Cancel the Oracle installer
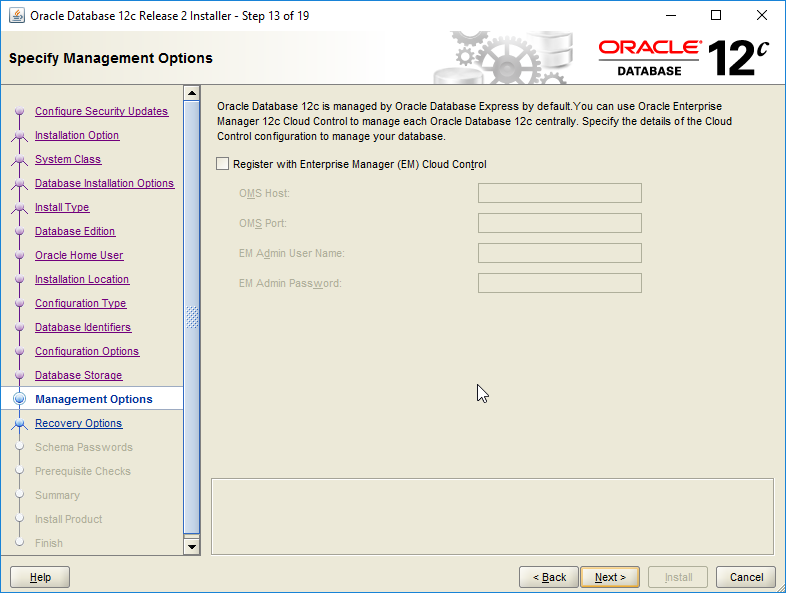This screenshot has width=786, height=593. (746, 577)
